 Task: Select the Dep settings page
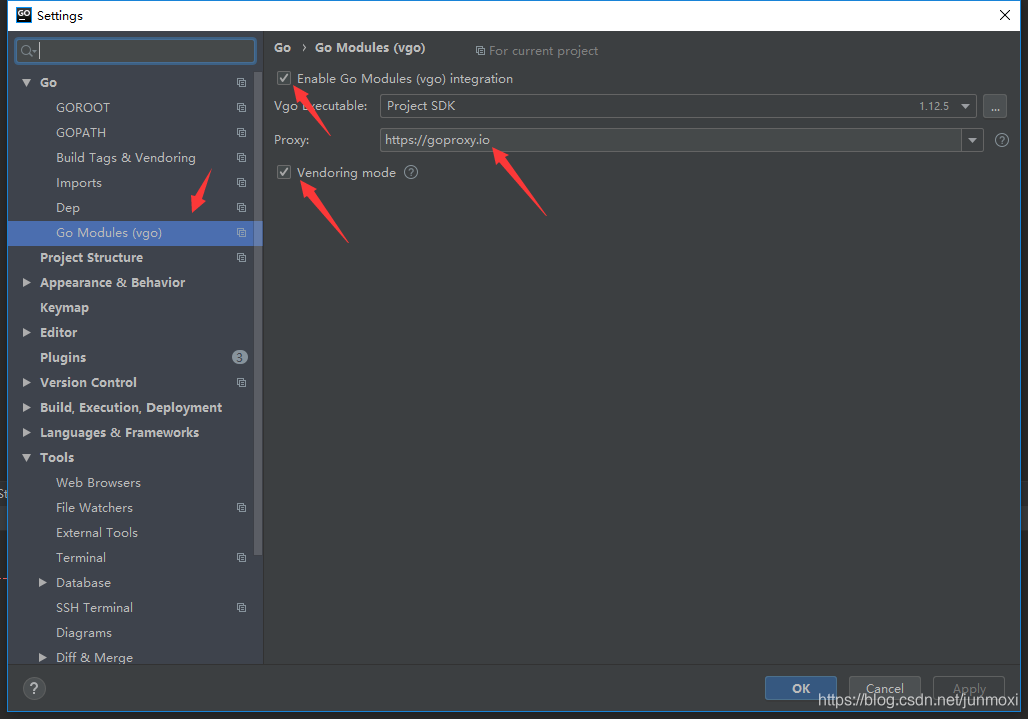pos(68,208)
